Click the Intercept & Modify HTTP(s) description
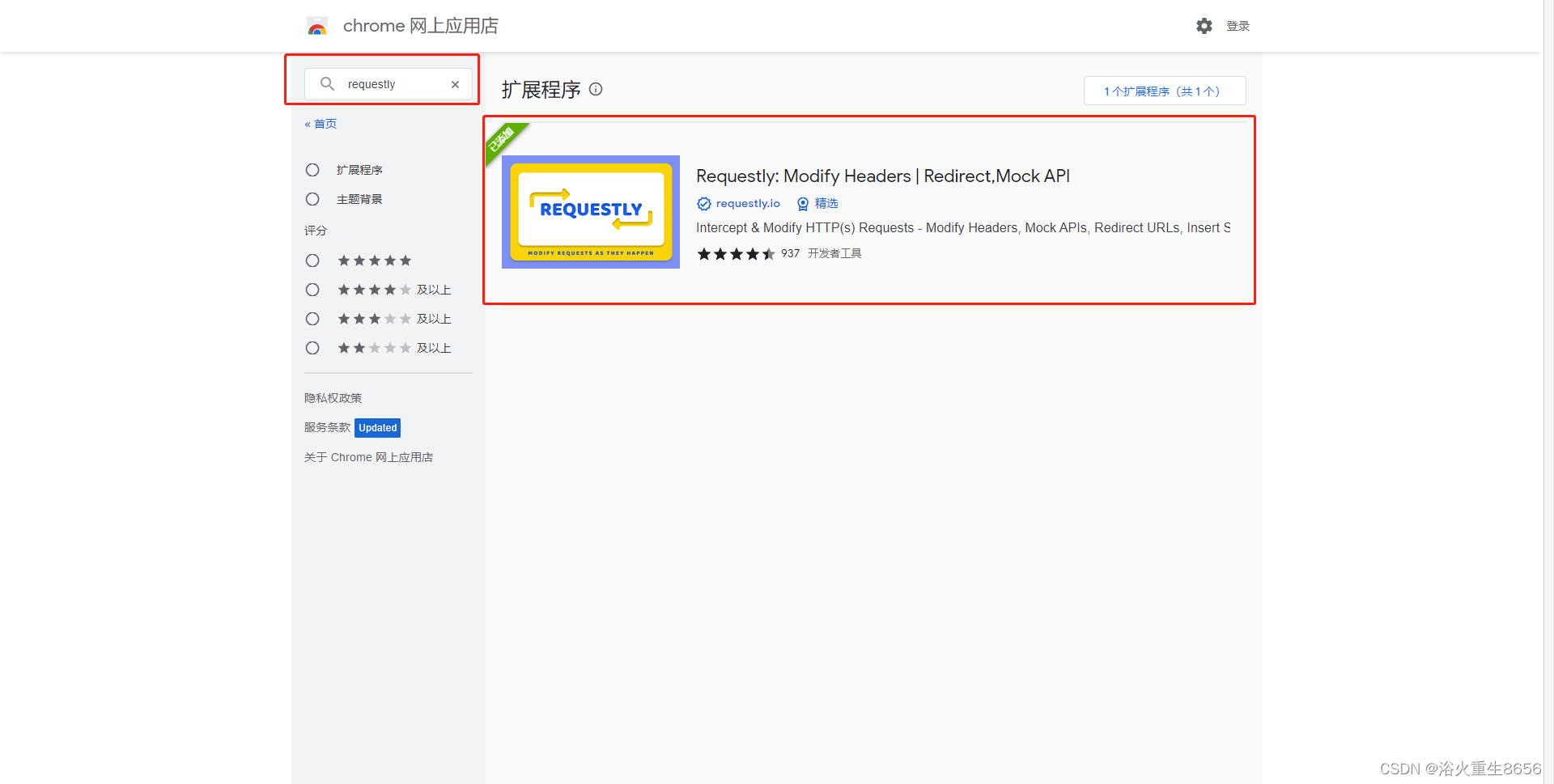This screenshot has height=784, width=1554. pos(963,228)
